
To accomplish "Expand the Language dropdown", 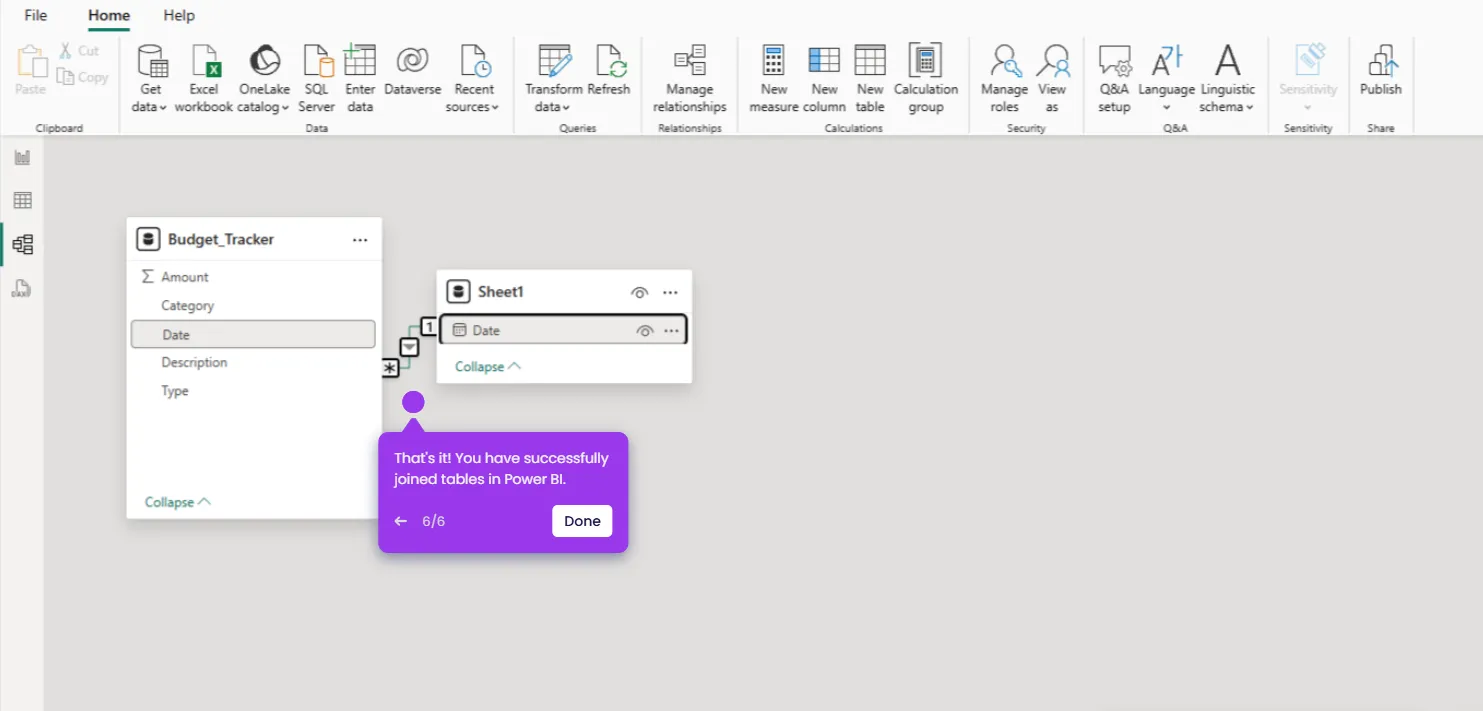I will tap(1166, 79).
